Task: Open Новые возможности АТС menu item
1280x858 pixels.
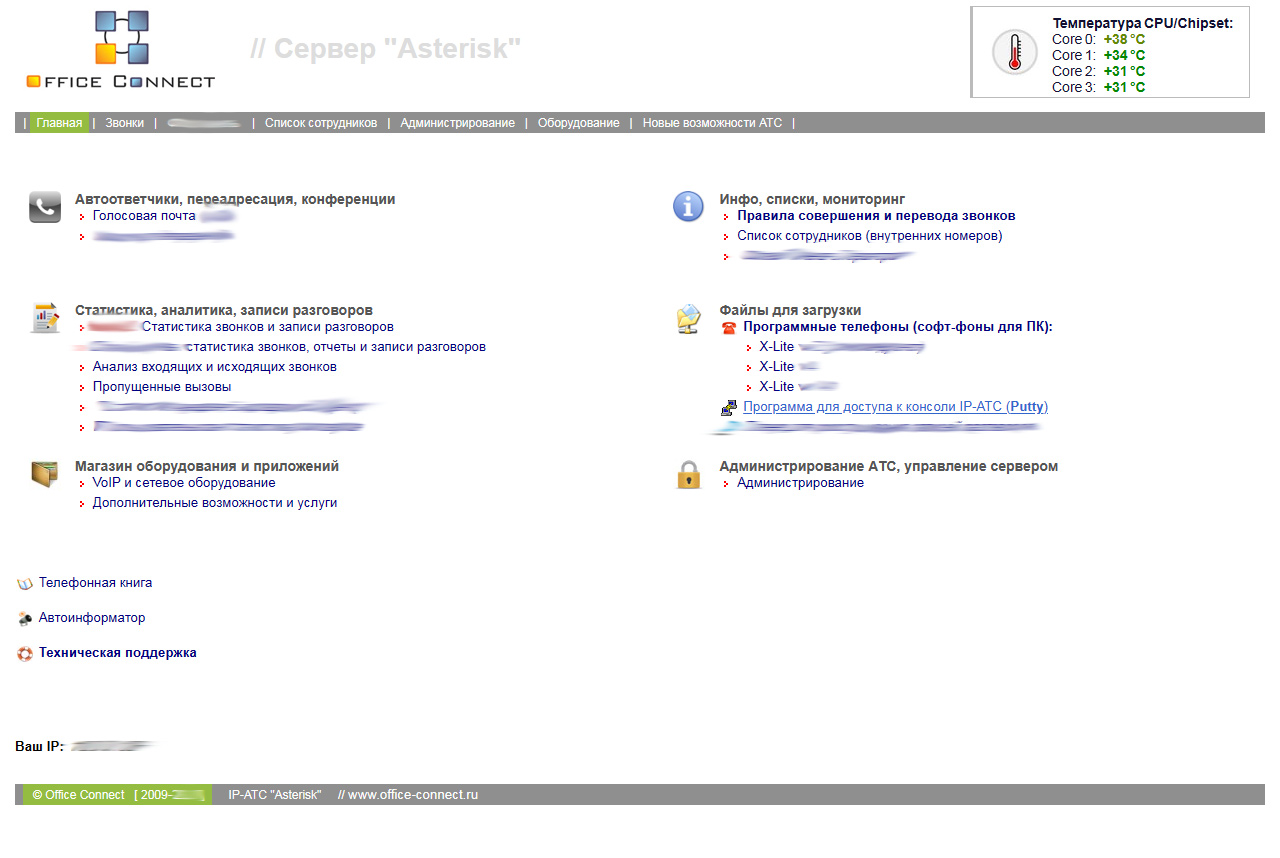Action: [712, 123]
